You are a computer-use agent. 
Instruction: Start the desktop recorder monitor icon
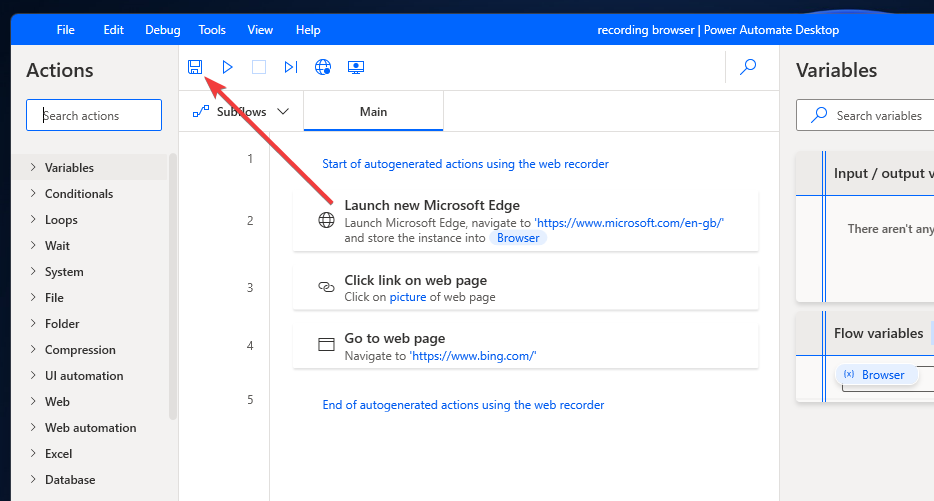[x=356, y=67]
